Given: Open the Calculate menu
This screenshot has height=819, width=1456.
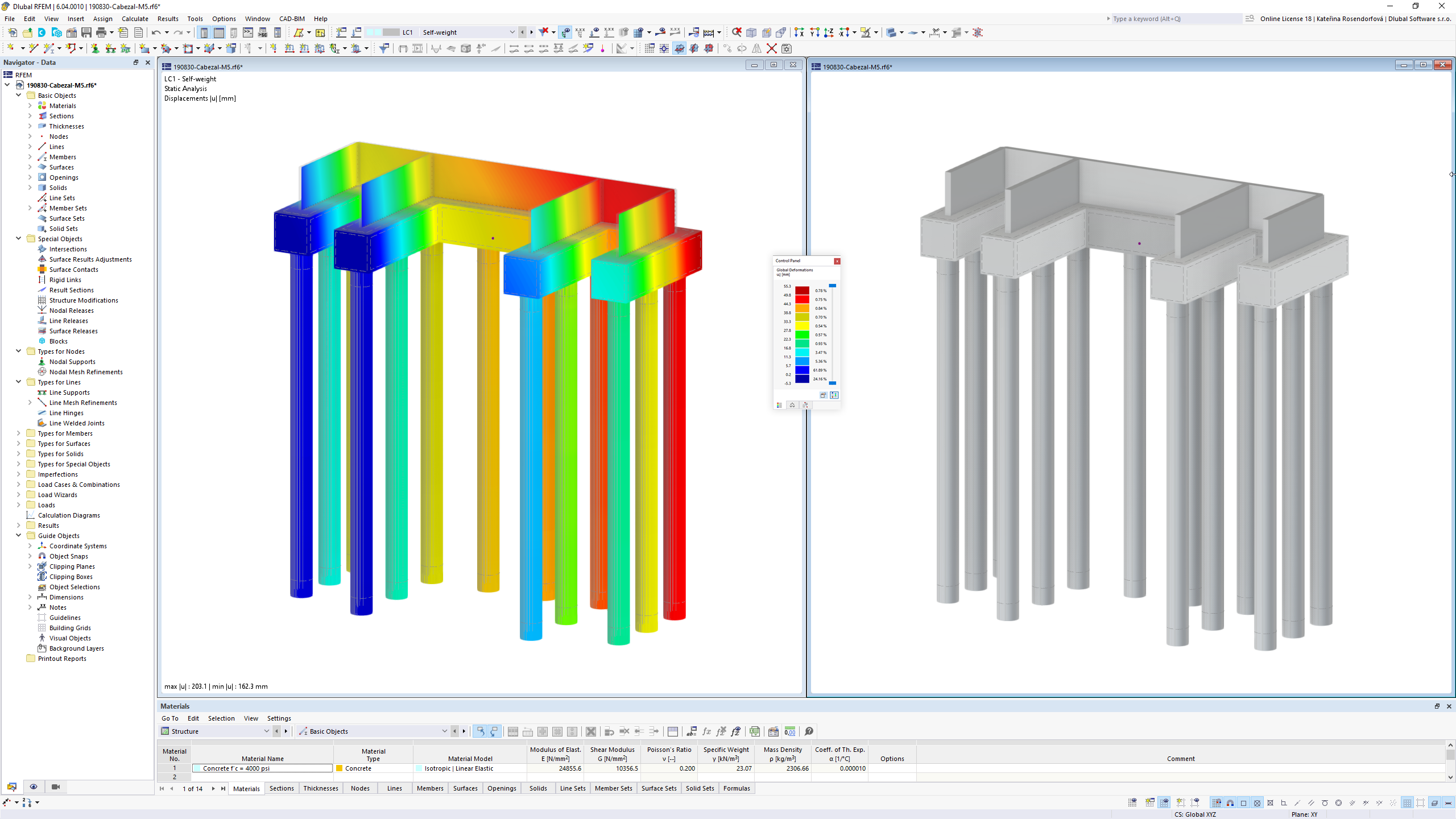Looking at the screenshot, I should click(x=136, y=18).
